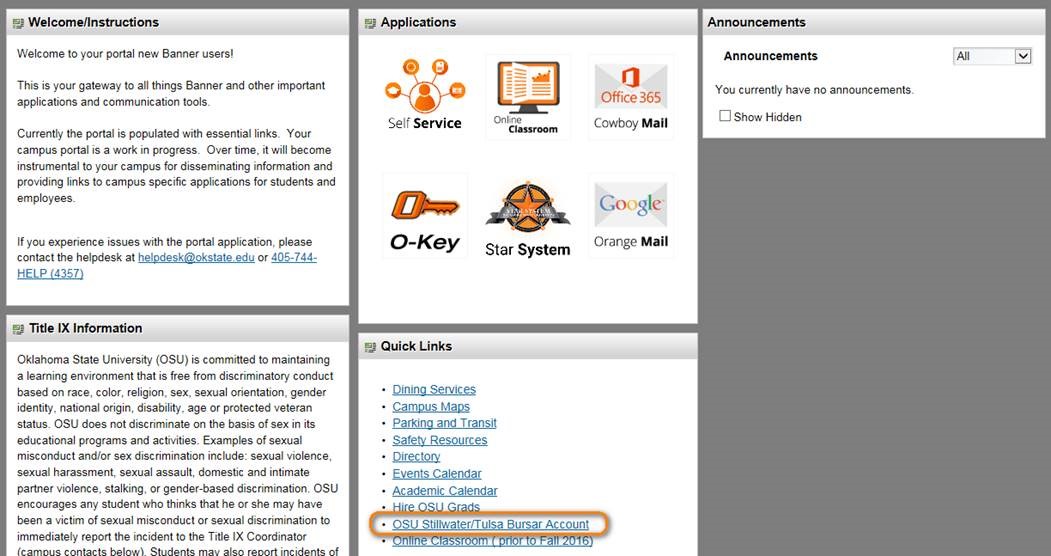Open Safety Resources quick link
1051x556 pixels.
pyautogui.click(x=440, y=440)
